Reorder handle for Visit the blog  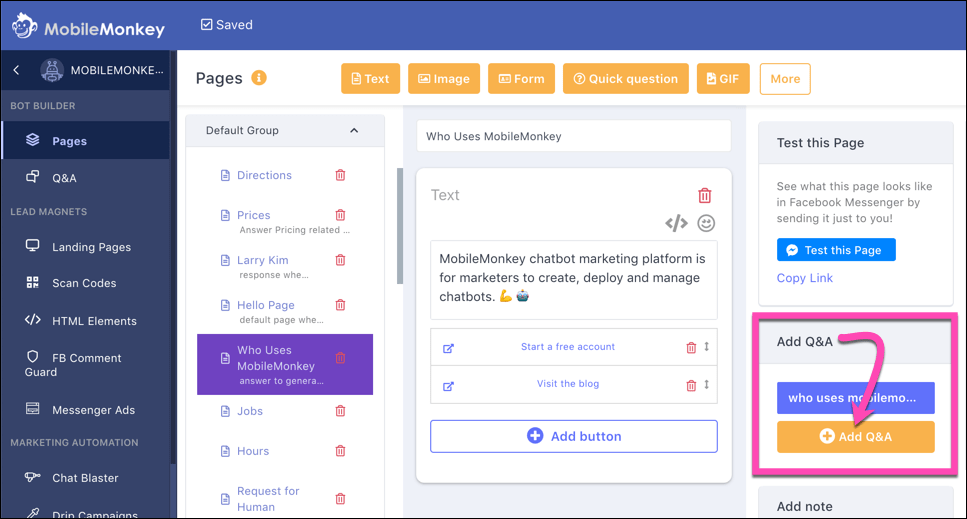point(707,385)
